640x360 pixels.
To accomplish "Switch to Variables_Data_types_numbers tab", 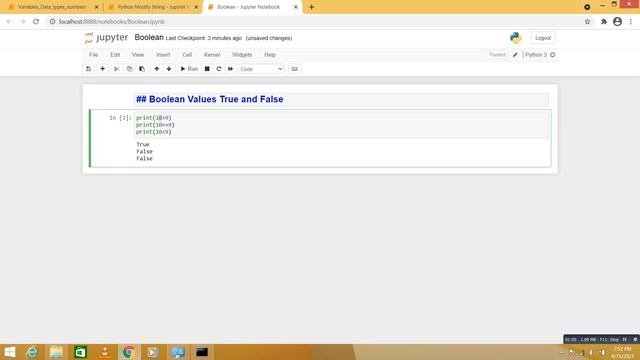I will coord(52,7).
